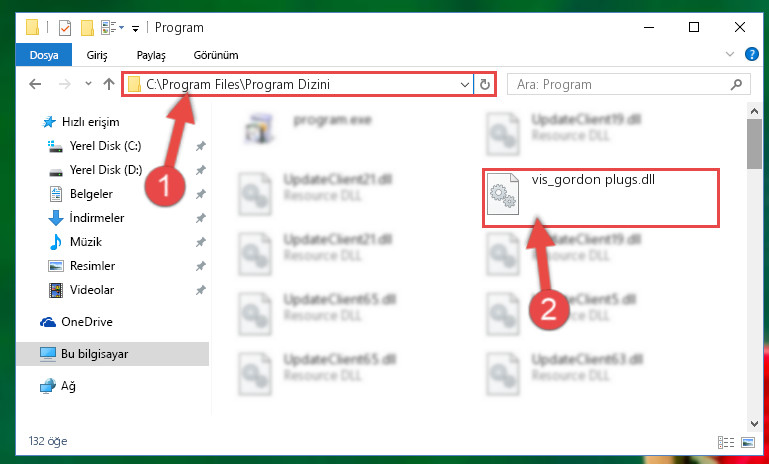The width and height of the screenshot is (769, 464).
Task: Open the Görünüm ribbon tab
Action: click(x=216, y=55)
